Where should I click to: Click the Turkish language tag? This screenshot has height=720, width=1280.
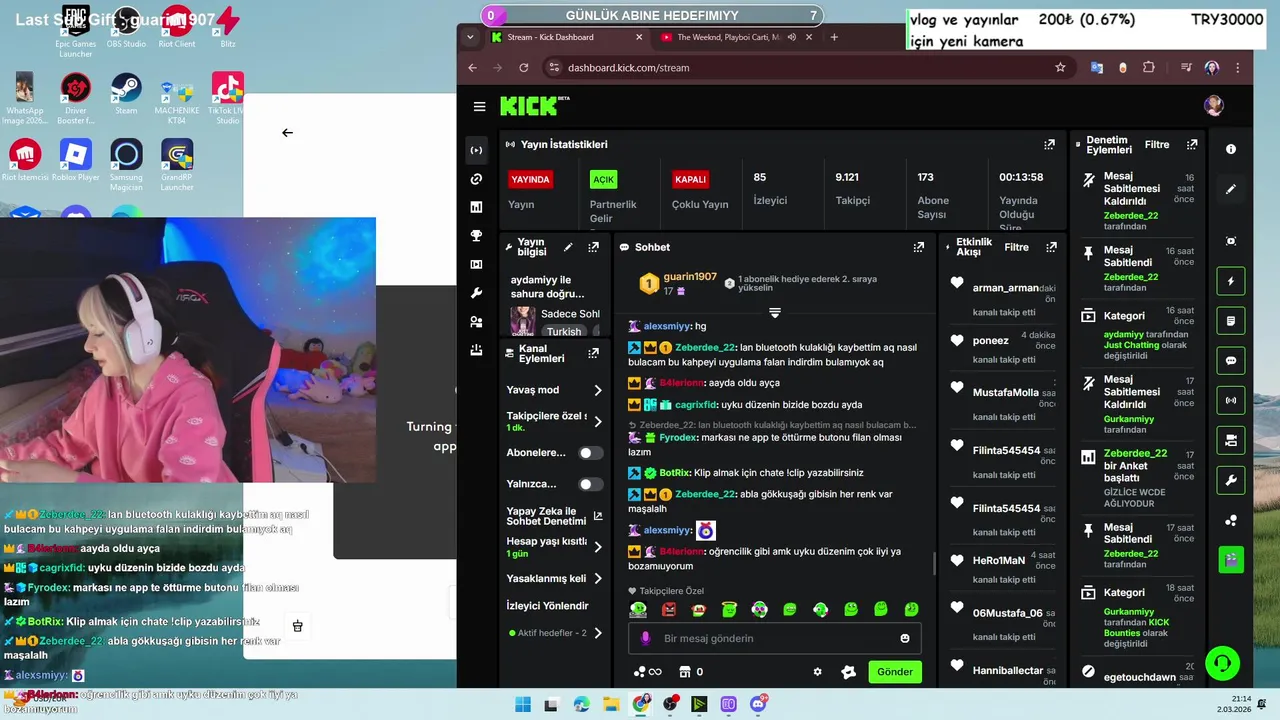pyautogui.click(x=564, y=332)
